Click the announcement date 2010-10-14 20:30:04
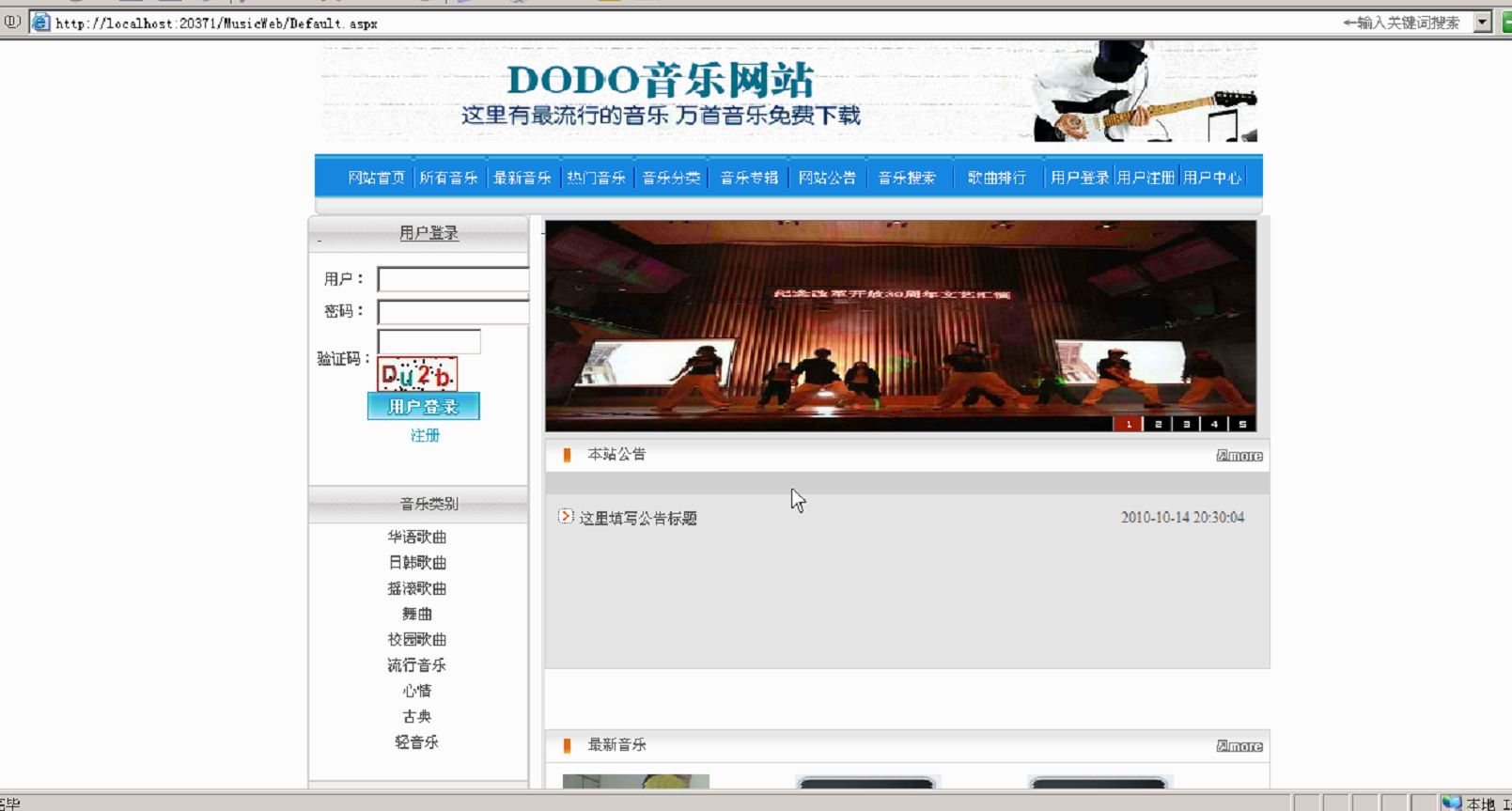The height and width of the screenshot is (811, 1512). point(1182,518)
